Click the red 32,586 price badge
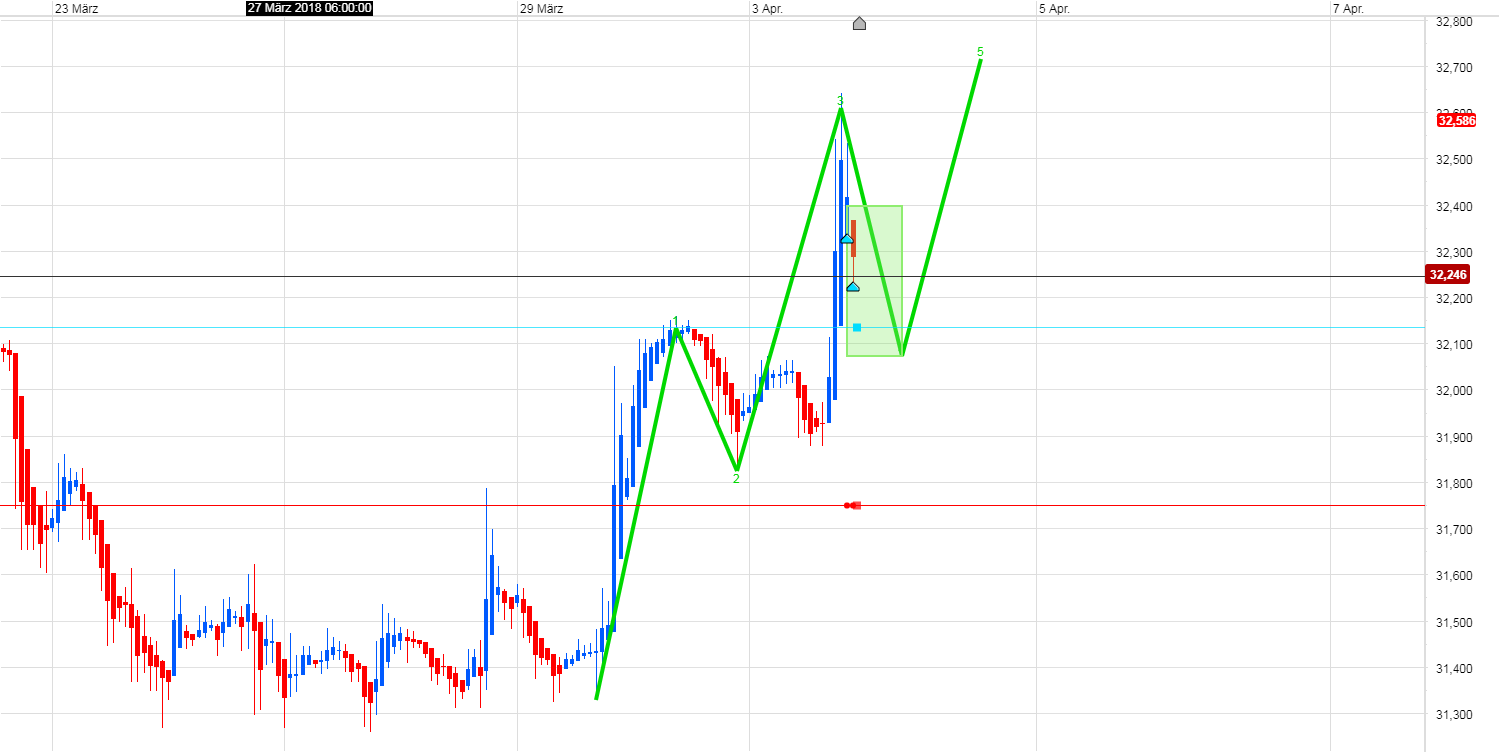1499x753 pixels. click(1457, 121)
